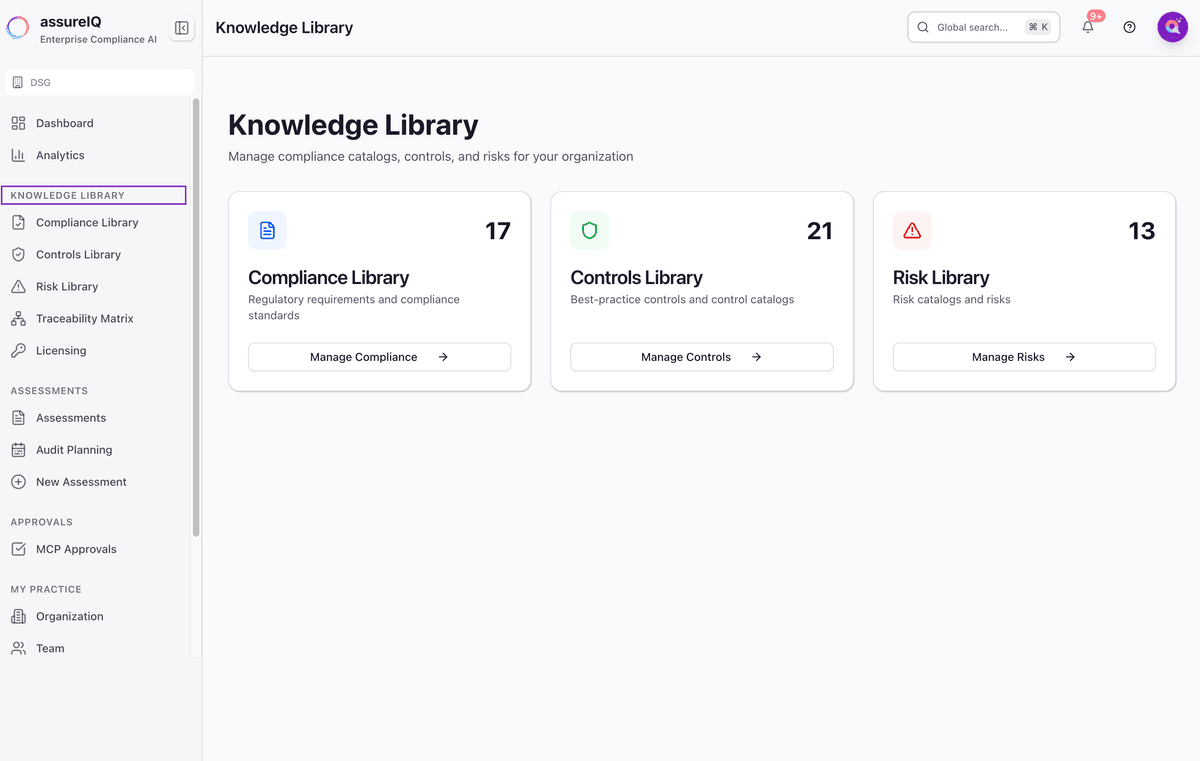Click the large Knowledge Library page heading
The image size is (1200, 761).
pyautogui.click(x=353, y=125)
